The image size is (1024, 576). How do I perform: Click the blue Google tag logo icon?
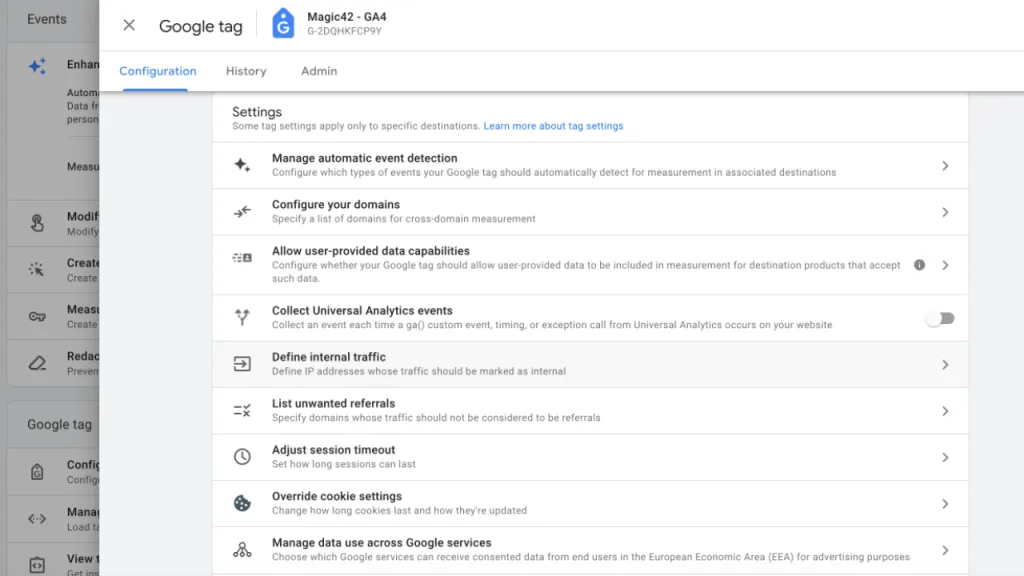[283, 24]
